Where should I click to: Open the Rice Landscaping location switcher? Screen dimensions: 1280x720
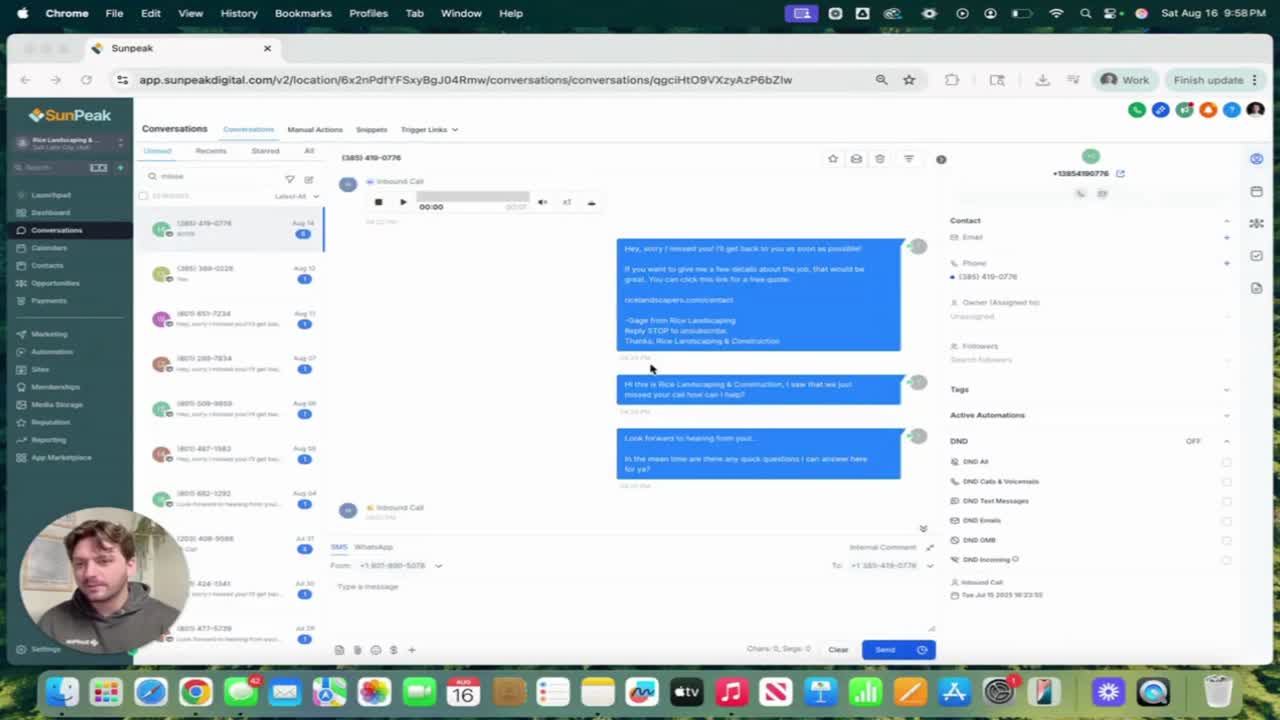pyautogui.click(x=69, y=143)
